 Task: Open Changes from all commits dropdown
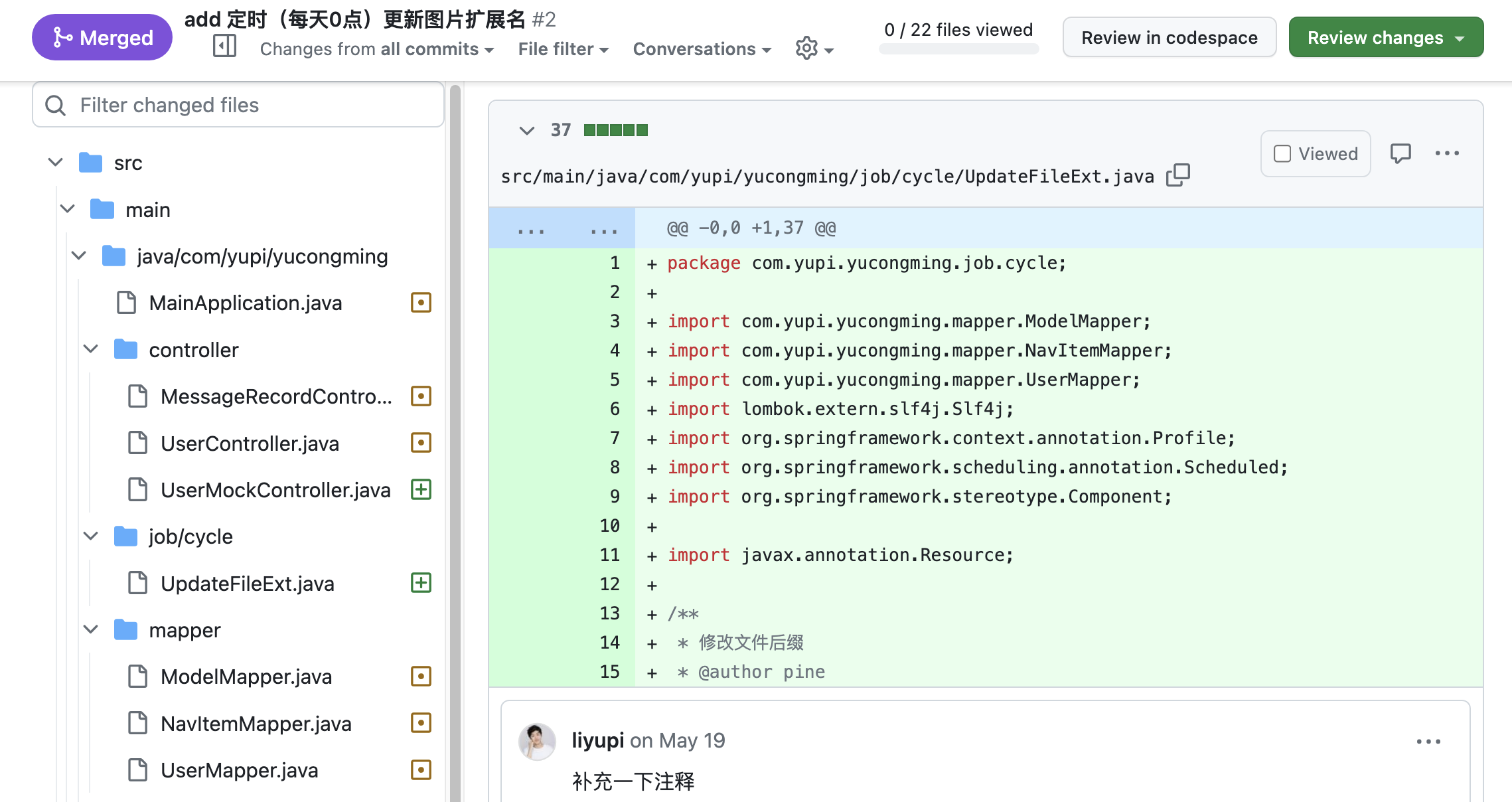click(x=376, y=49)
